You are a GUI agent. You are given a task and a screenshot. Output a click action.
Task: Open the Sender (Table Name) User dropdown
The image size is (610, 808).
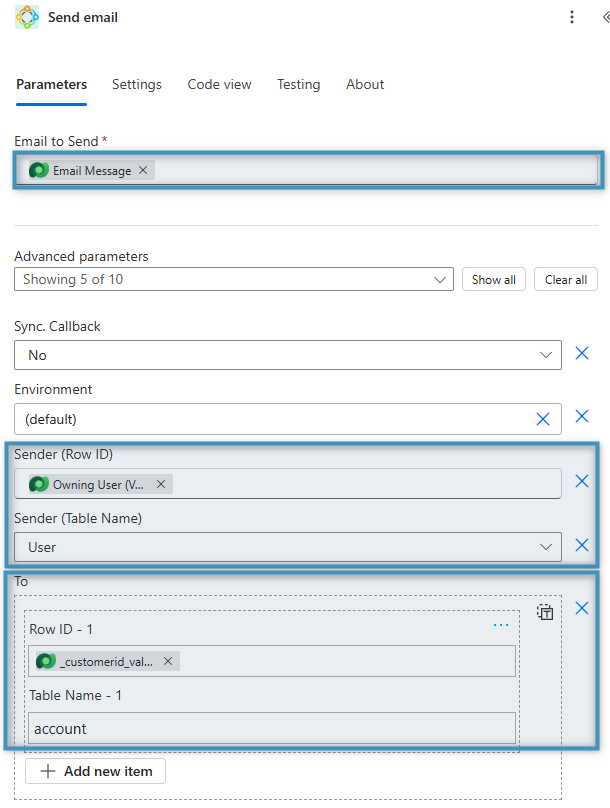click(x=545, y=547)
